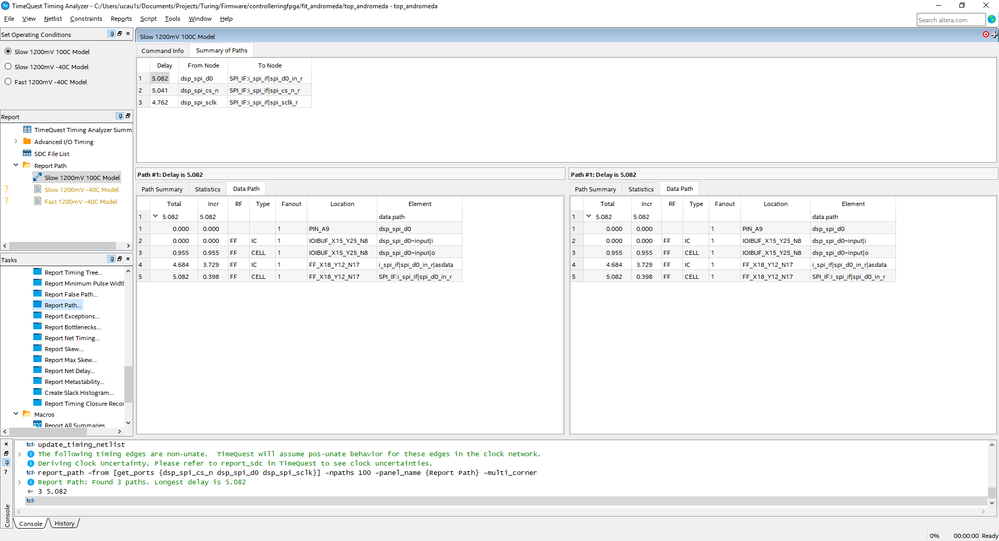Click the Search altera.com input field
The height and width of the screenshot is (541, 999).
[x=950, y=20]
